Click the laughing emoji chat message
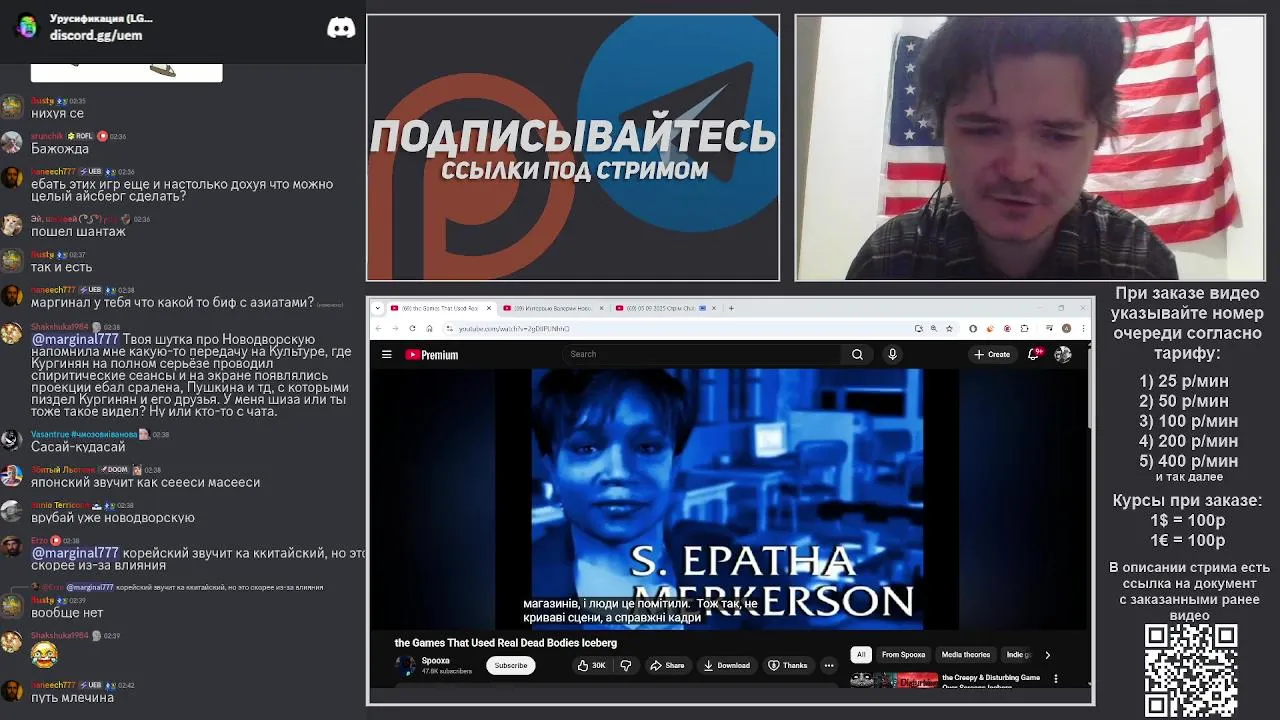The width and height of the screenshot is (1280, 720). tap(44, 655)
